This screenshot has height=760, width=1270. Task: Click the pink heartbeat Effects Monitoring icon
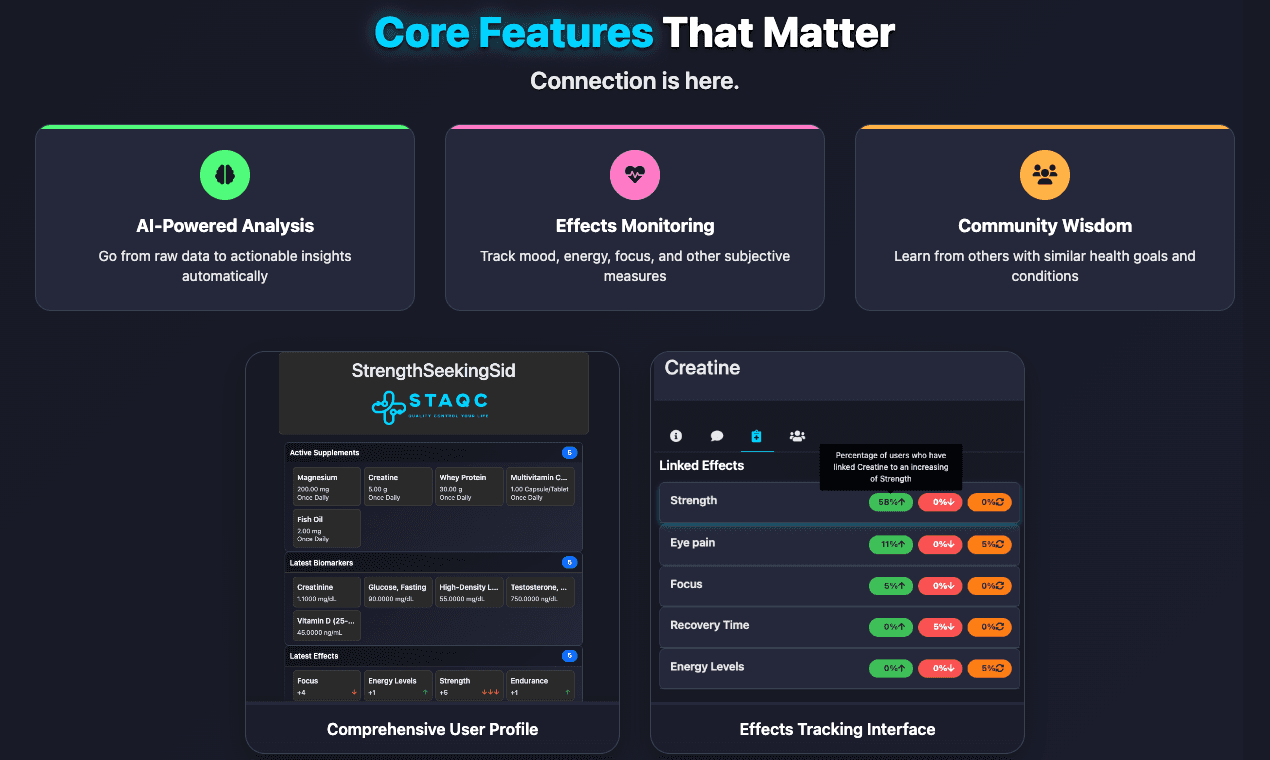(635, 176)
